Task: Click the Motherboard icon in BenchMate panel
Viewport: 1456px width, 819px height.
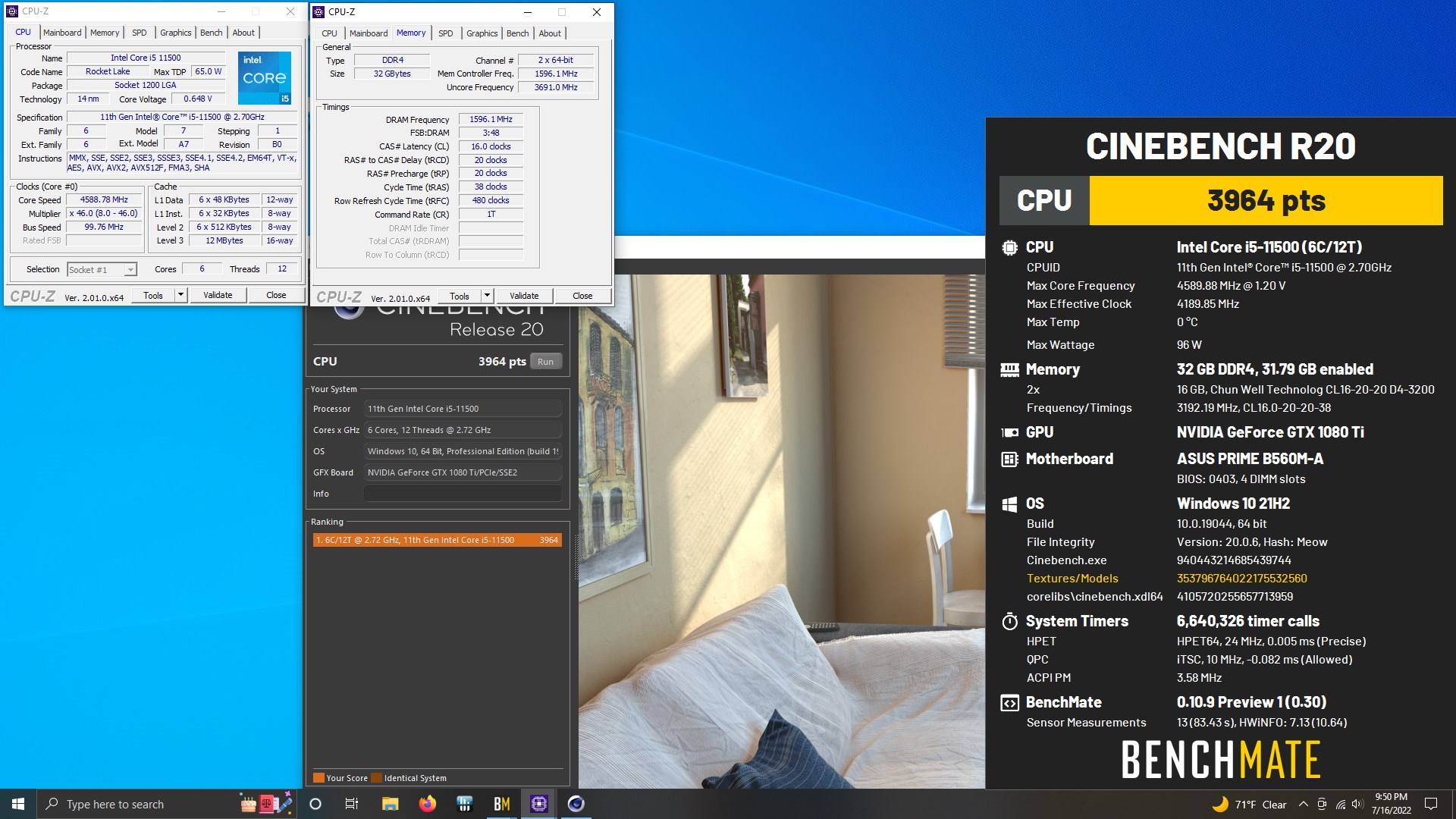Action: click(x=1009, y=459)
